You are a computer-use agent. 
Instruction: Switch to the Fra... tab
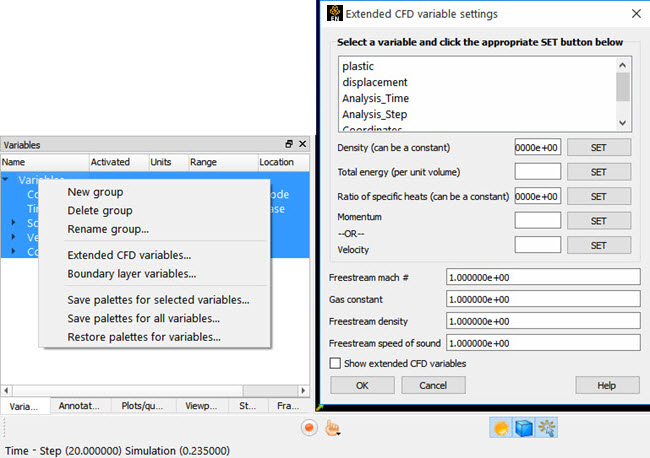coord(289,406)
